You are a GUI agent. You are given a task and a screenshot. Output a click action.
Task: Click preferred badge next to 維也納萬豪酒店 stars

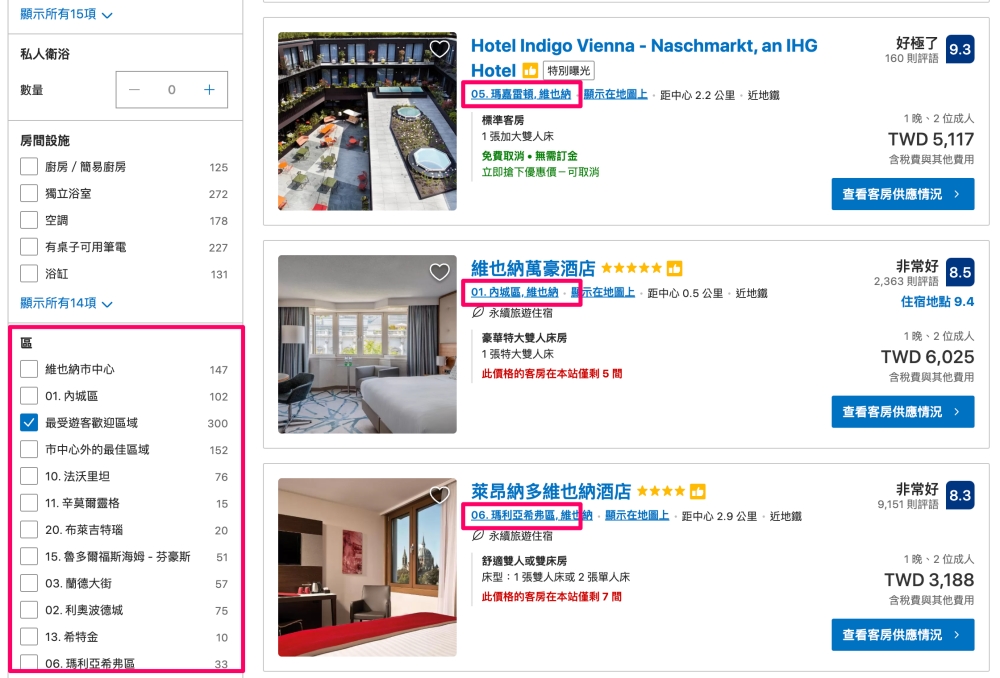(x=674, y=269)
